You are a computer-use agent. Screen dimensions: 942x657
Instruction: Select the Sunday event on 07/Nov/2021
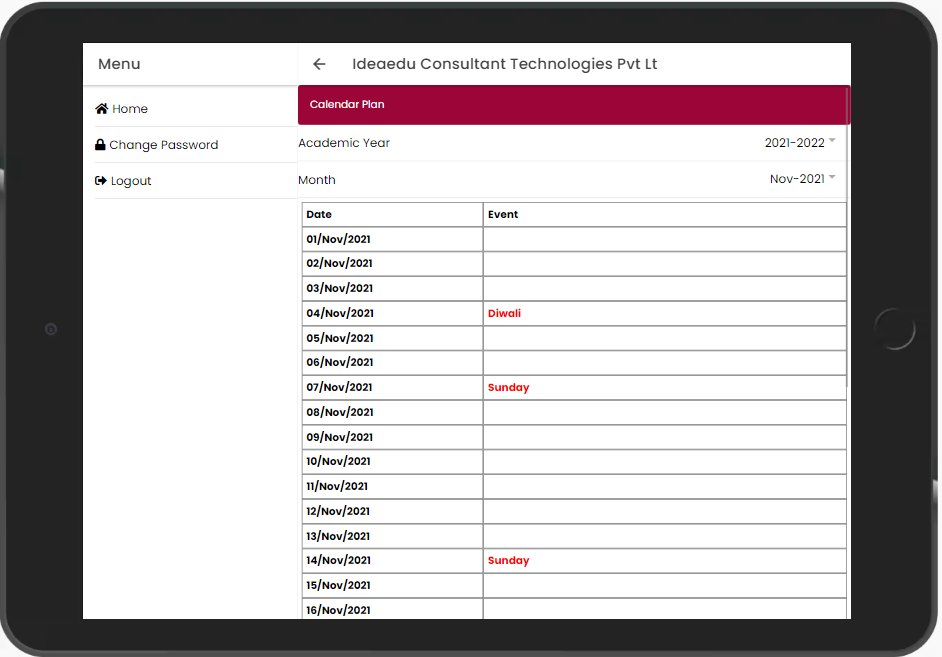pyautogui.click(x=508, y=387)
